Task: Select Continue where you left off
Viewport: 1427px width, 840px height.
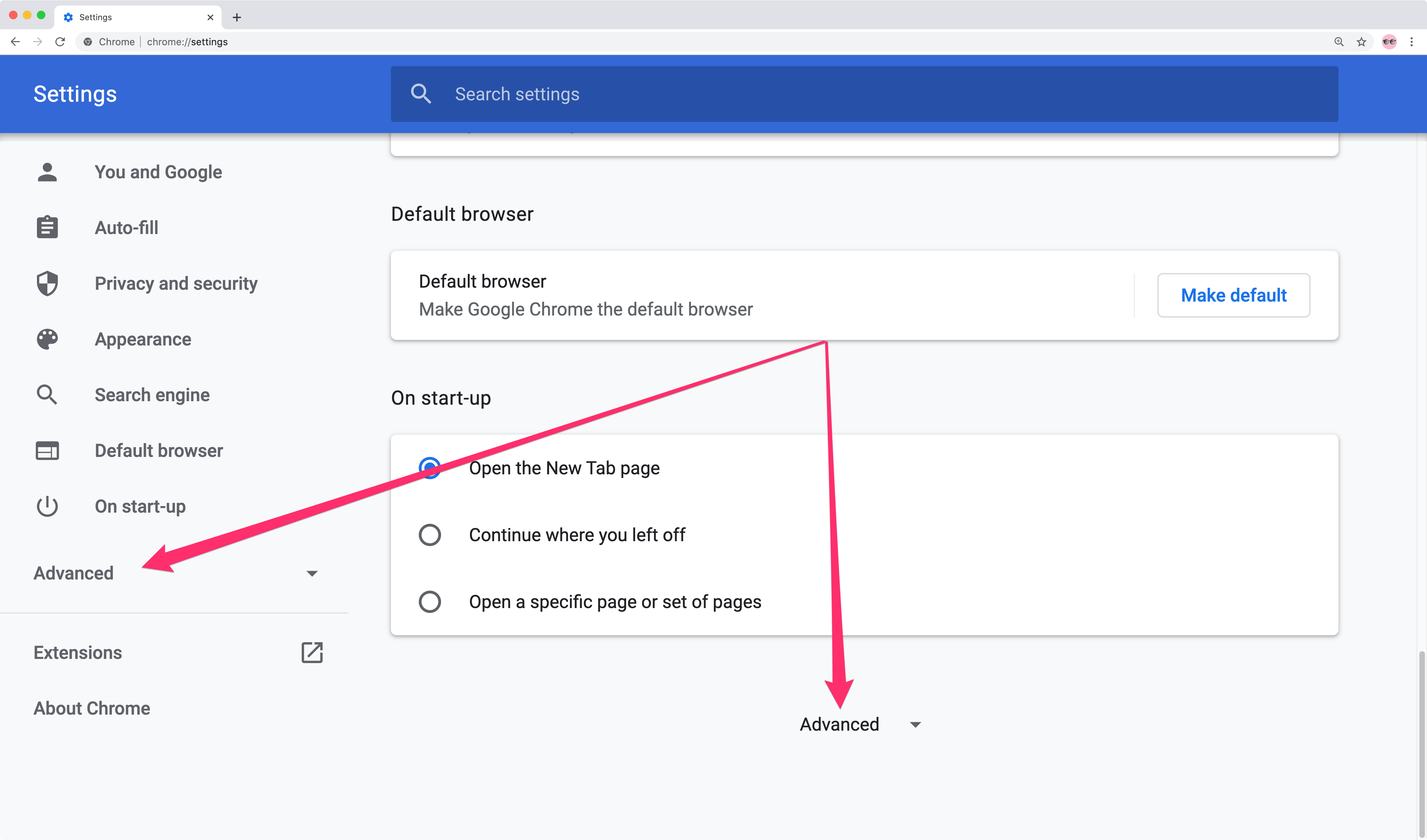Action: (430, 535)
